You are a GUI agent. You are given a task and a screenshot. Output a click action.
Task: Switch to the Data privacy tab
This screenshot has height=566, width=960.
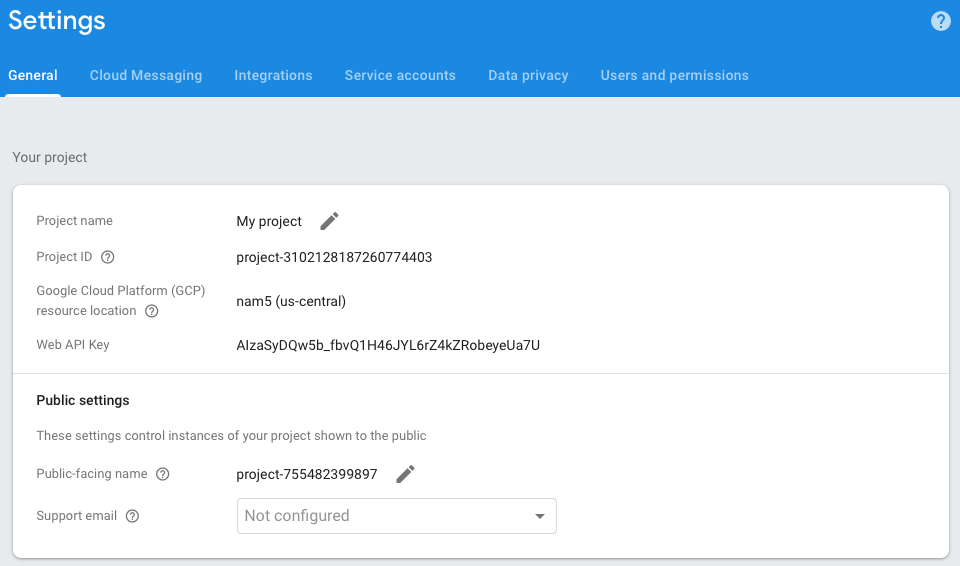[528, 75]
